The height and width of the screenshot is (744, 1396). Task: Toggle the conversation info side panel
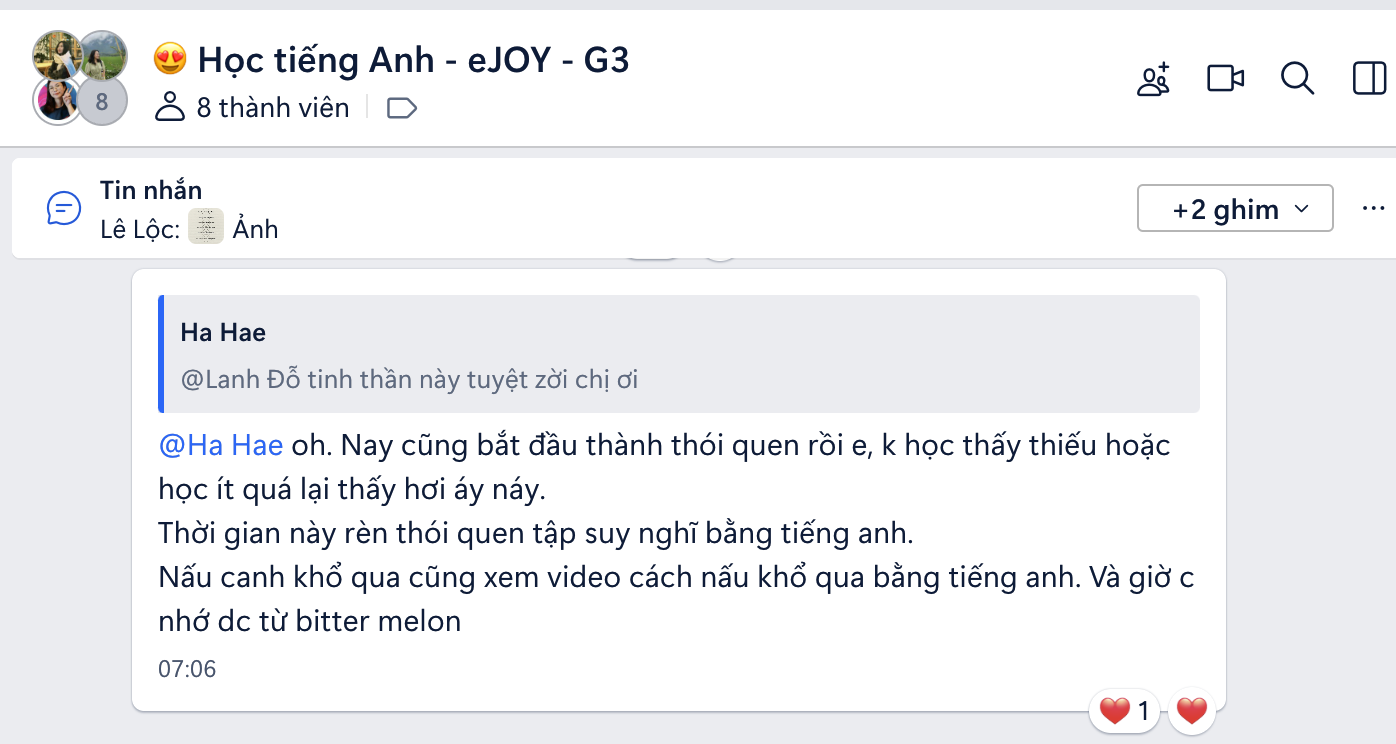point(1369,78)
